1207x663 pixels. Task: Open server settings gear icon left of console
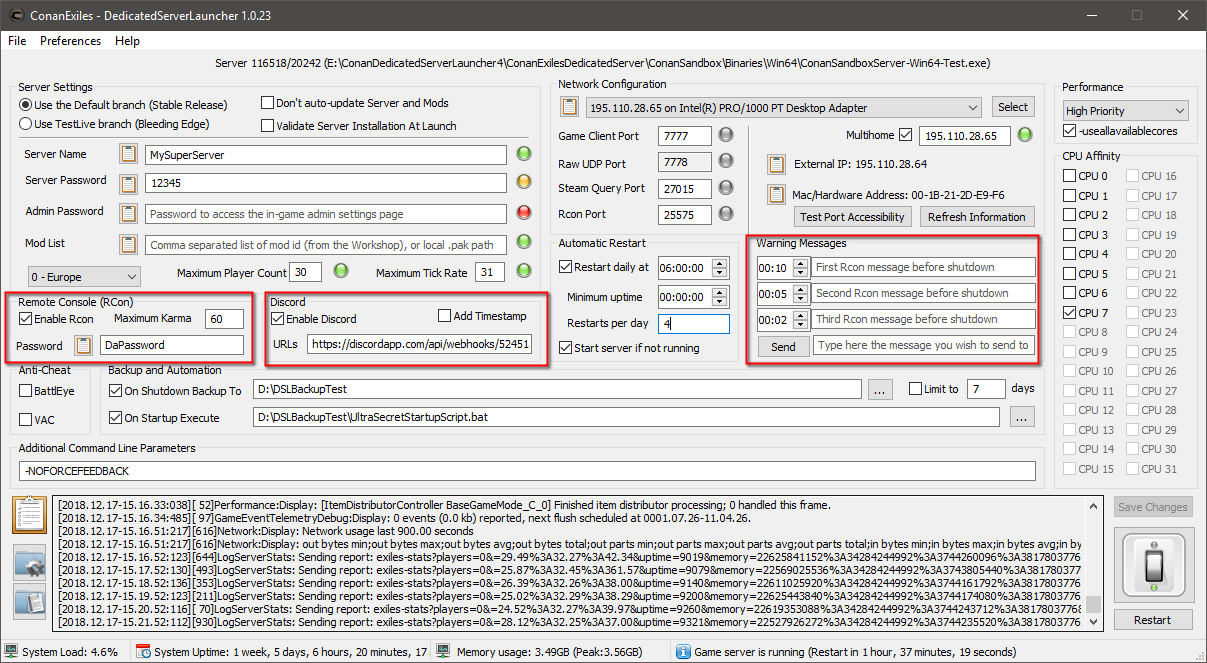(x=29, y=563)
